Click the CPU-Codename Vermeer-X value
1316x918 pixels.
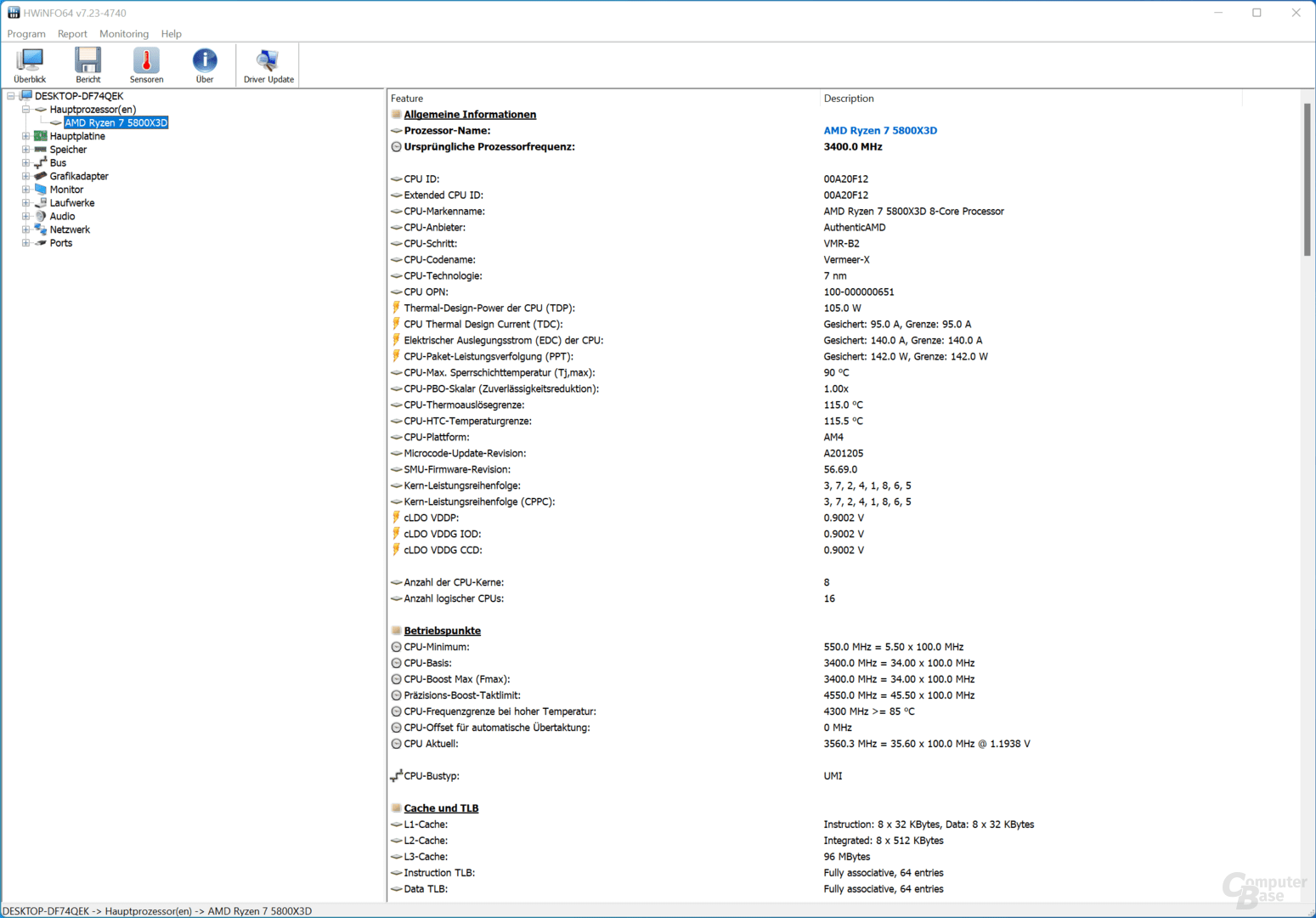[x=846, y=260]
